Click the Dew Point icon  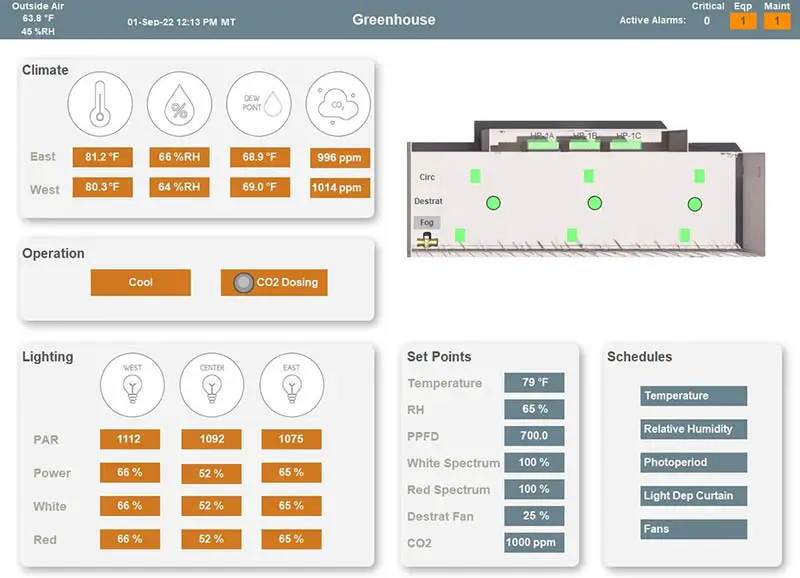[x=258, y=103]
